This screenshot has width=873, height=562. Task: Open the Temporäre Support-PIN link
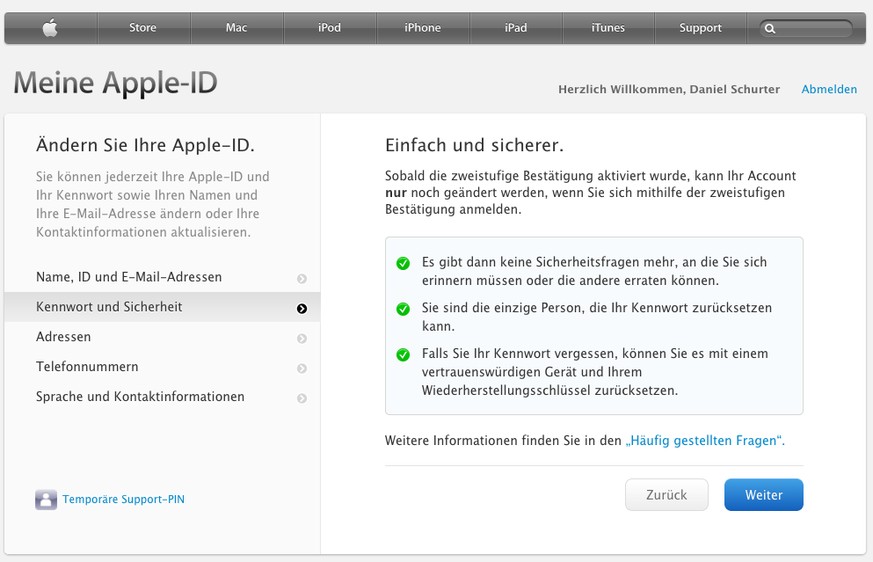[x=123, y=499]
